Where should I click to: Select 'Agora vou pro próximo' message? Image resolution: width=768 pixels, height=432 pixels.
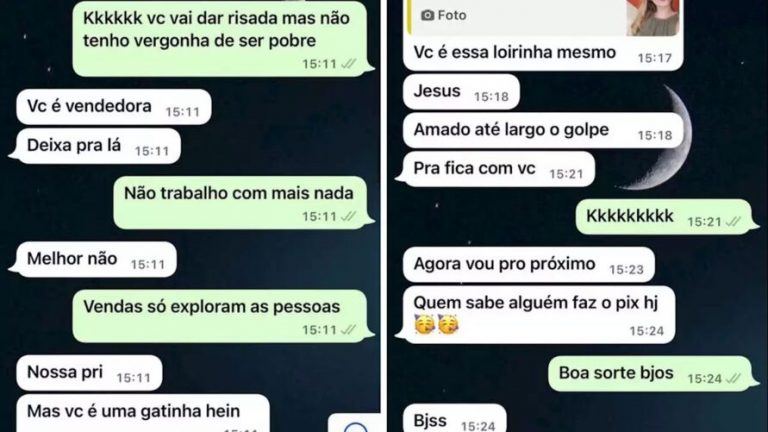coord(529,264)
